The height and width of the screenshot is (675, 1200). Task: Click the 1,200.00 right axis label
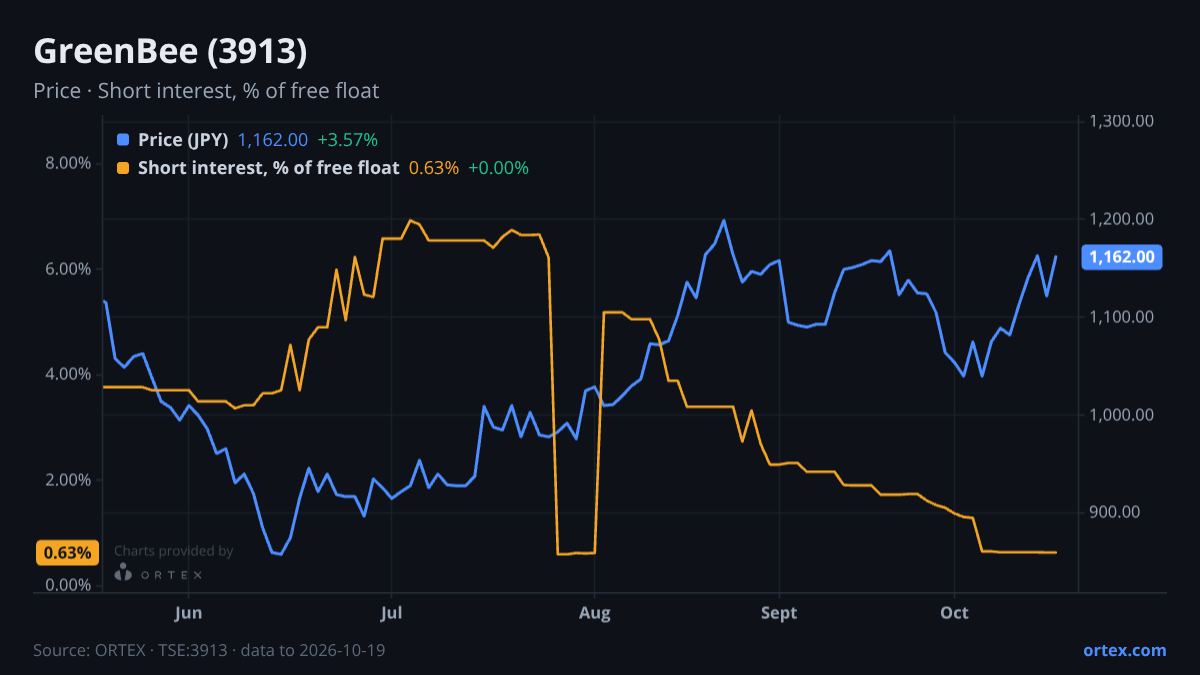click(1122, 219)
